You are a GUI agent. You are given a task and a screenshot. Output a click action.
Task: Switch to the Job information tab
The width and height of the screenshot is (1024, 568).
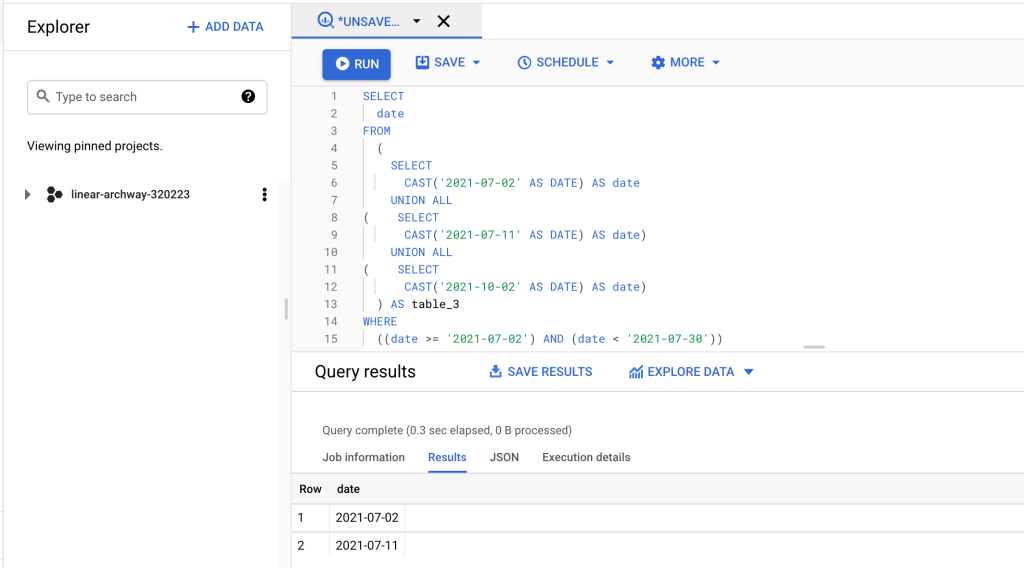pyautogui.click(x=363, y=457)
